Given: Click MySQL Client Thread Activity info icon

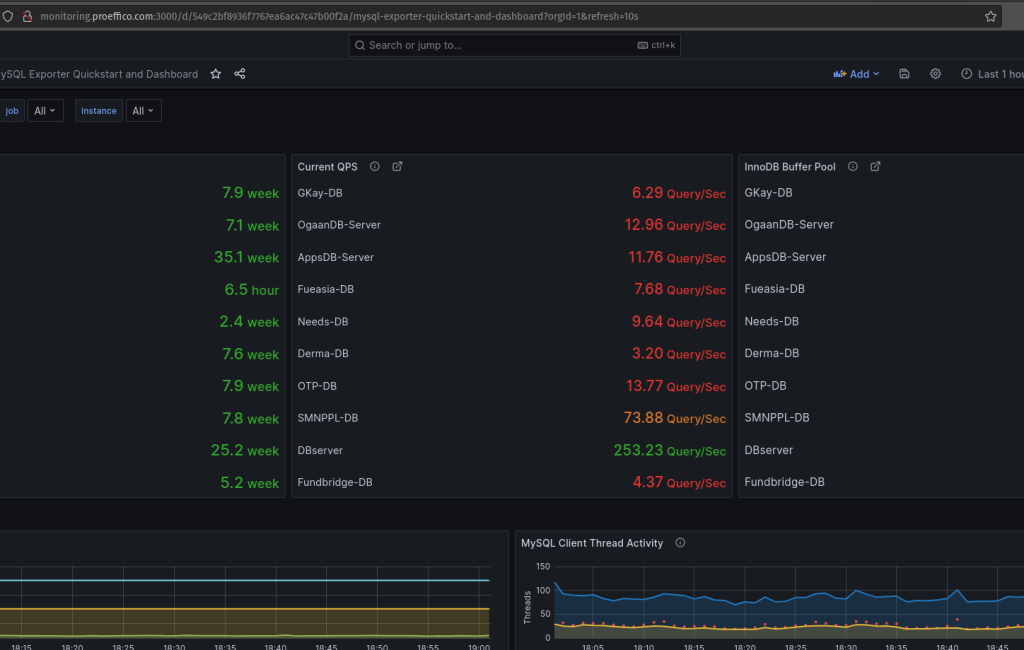Looking at the screenshot, I should coord(680,543).
